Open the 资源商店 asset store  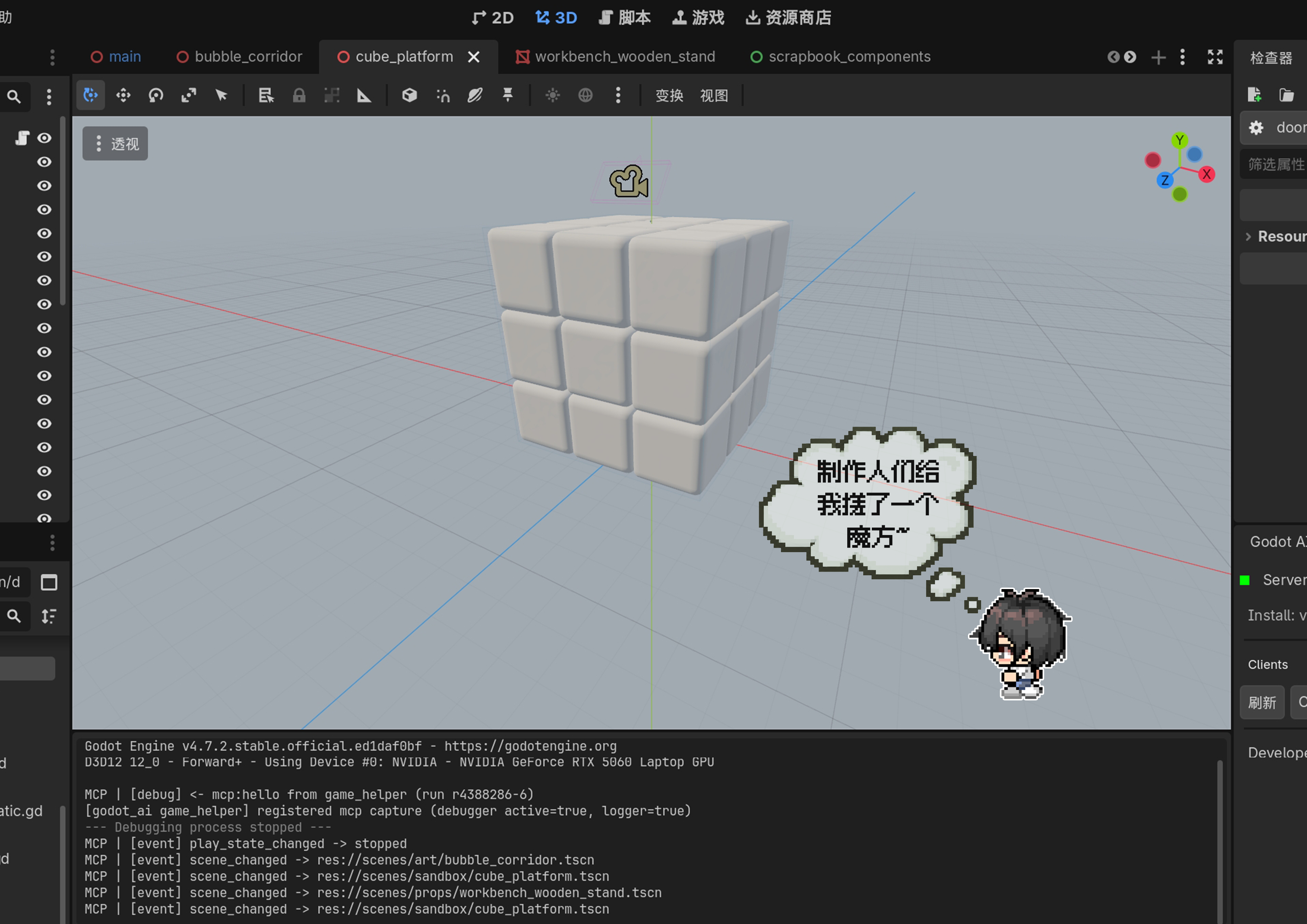click(788, 18)
